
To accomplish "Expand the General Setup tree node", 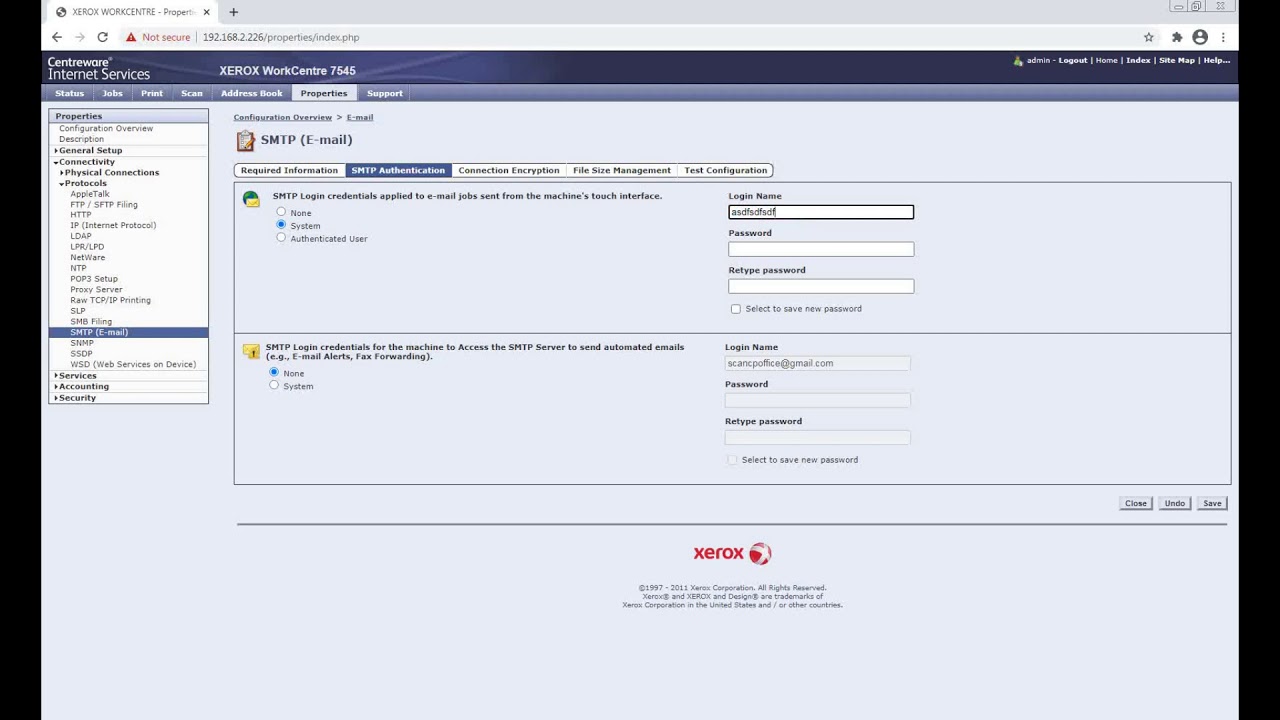I will (x=56, y=151).
